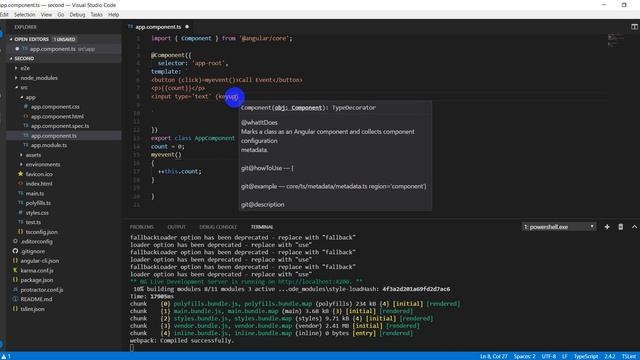Open the Debug menu
This screenshot has width=640, height=360.
(x=77, y=15)
